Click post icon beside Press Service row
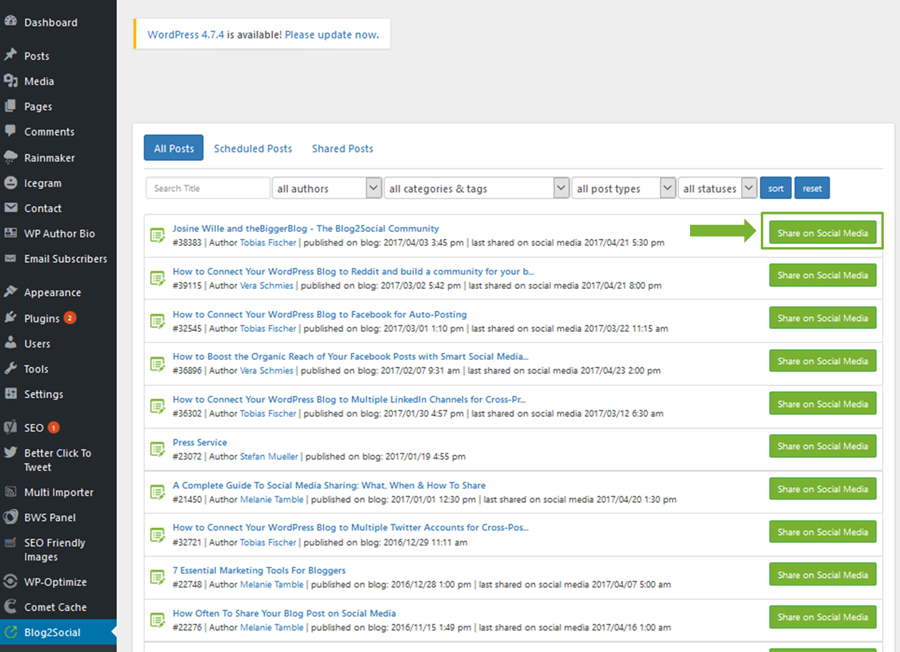Screen dimensions: 900x652 tap(157, 449)
